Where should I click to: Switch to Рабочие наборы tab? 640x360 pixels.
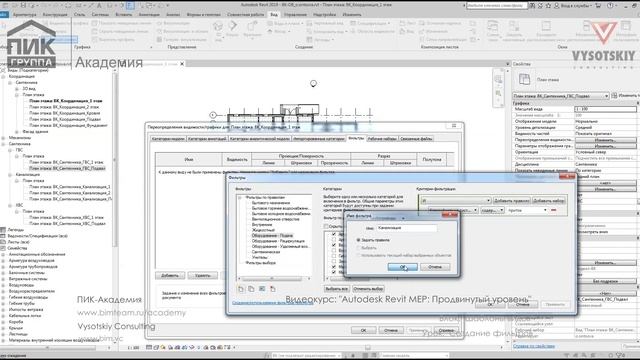tap(382, 139)
